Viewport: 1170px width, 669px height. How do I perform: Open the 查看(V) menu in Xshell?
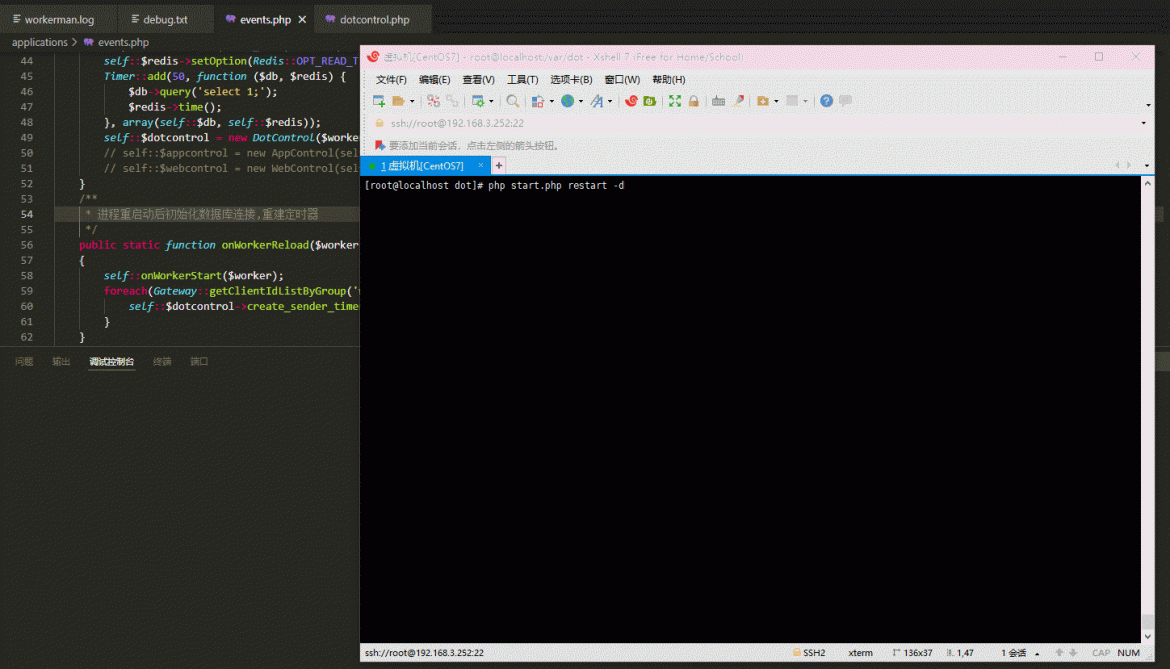(478, 80)
